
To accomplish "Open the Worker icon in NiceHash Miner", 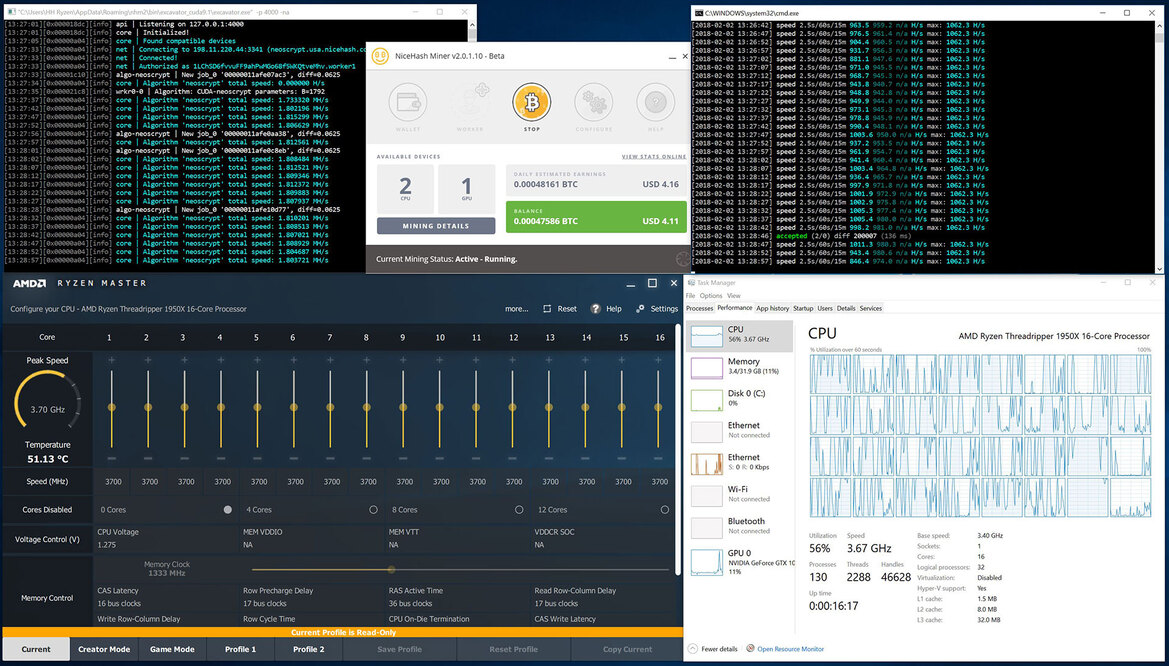I will point(470,102).
